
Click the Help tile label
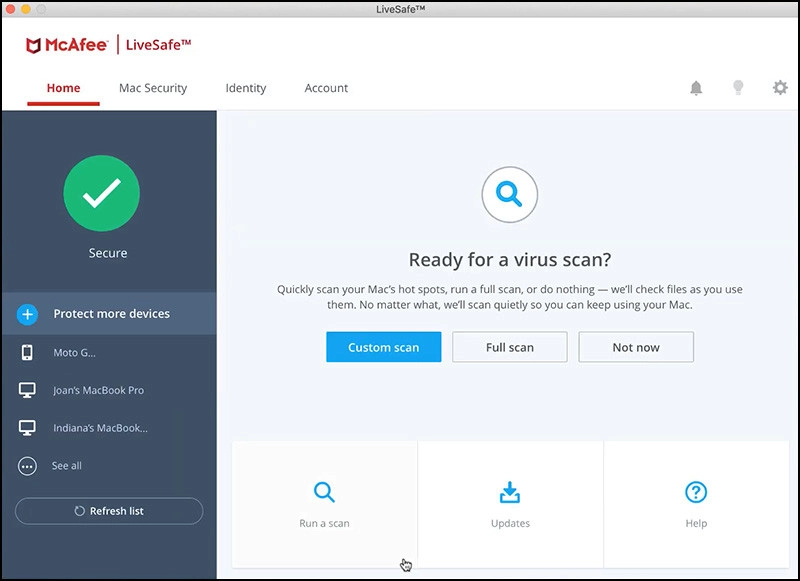696,523
